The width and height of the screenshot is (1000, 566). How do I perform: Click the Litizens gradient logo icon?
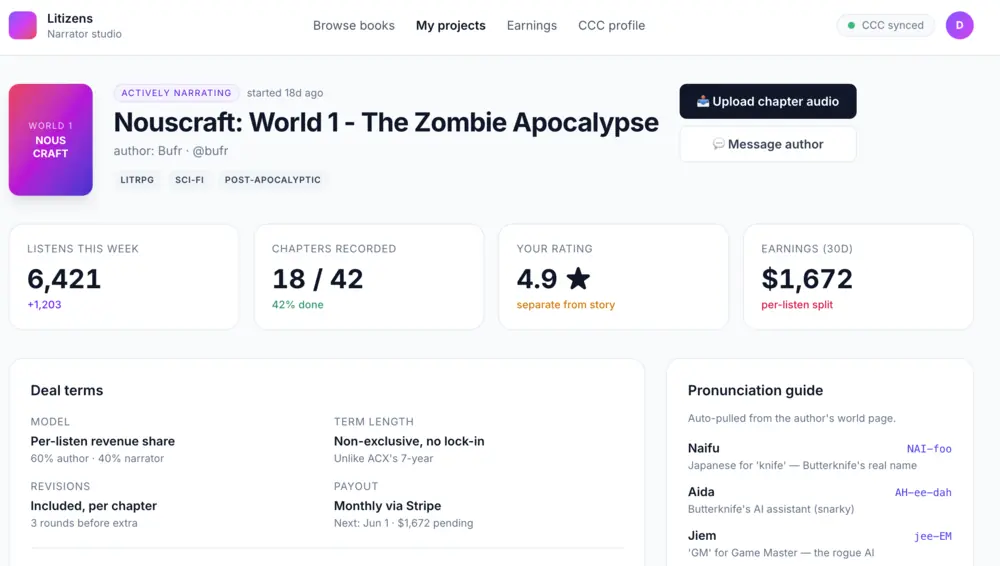click(x=22, y=26)
